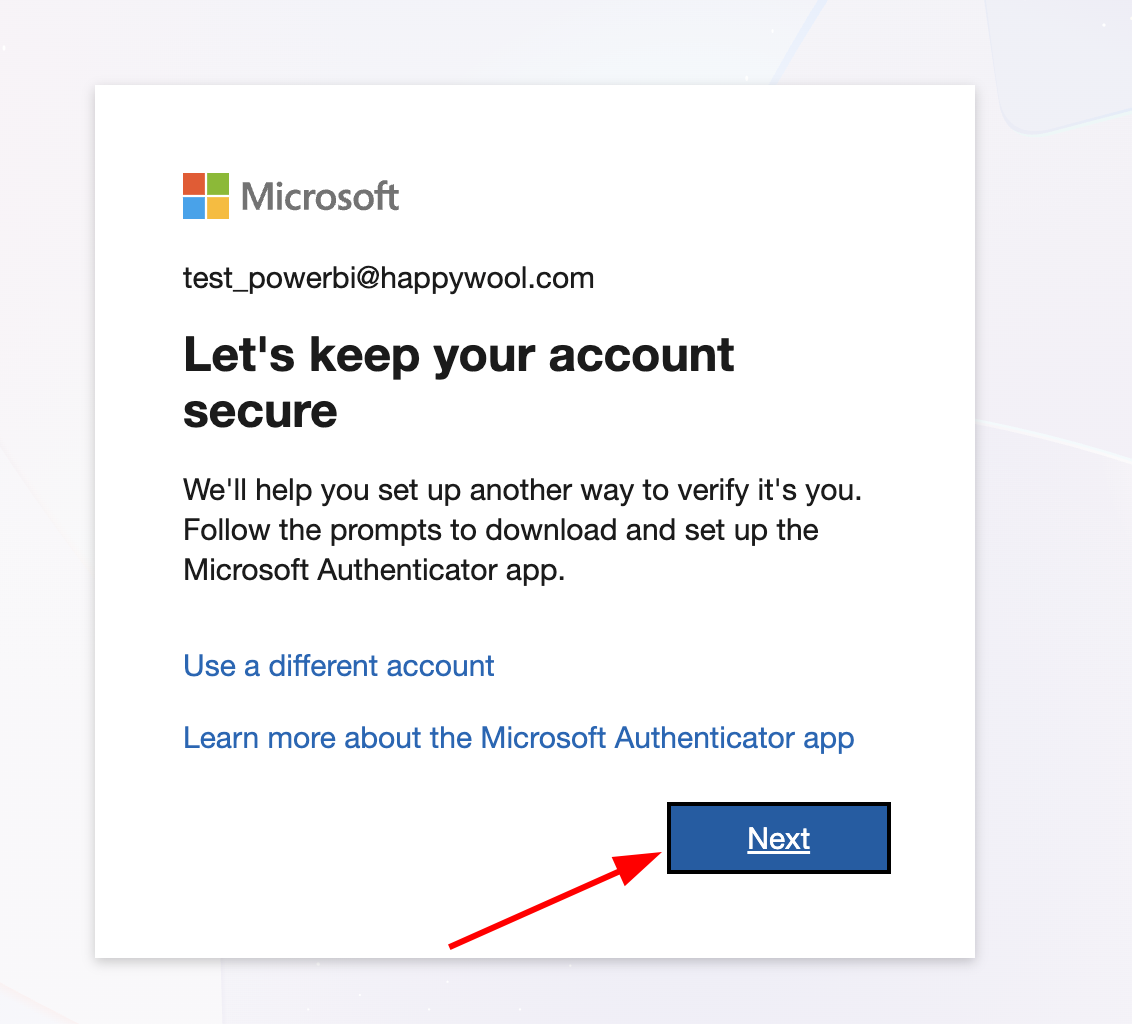
Task: Open the Use a different account link
Action: tap(339, 666)
